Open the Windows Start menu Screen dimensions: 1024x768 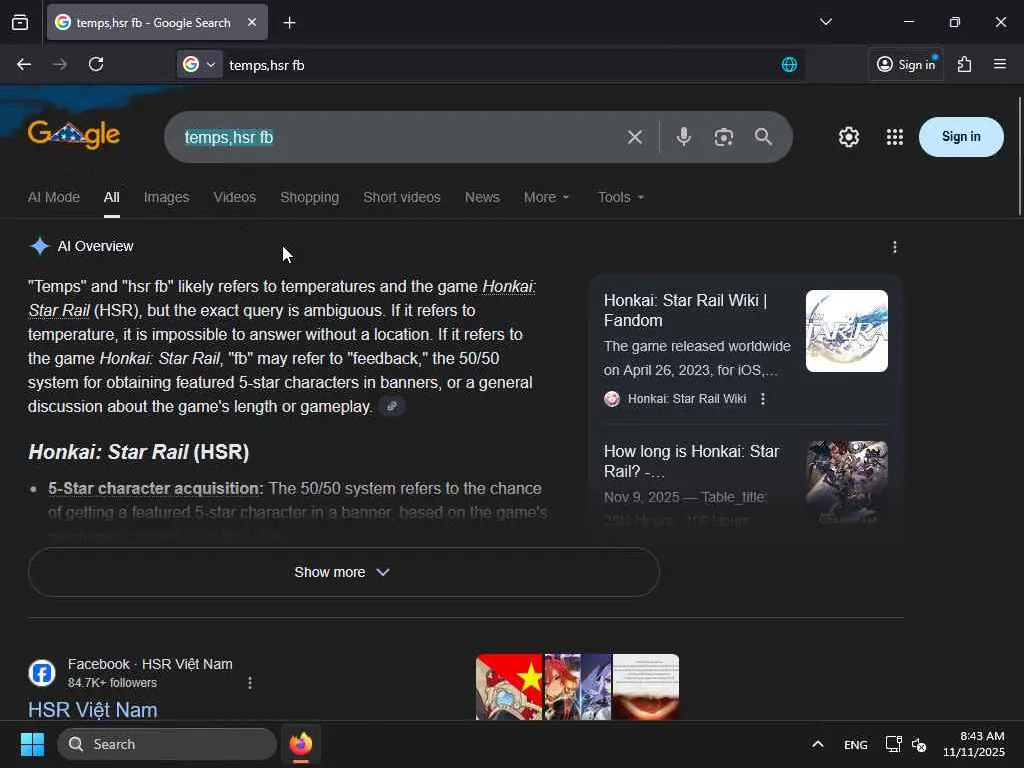32,744
